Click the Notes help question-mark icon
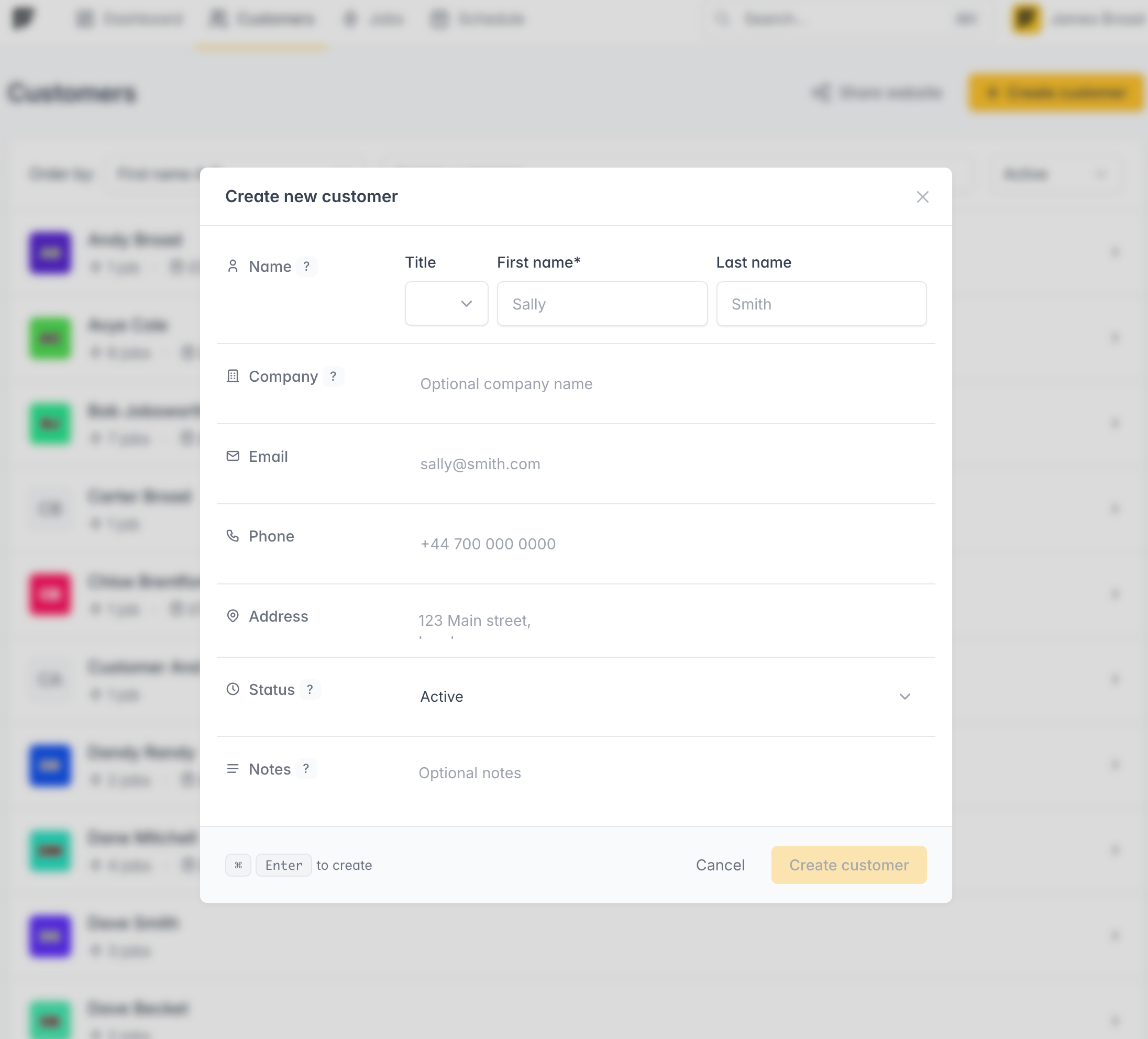Image resolution: width=1148 pixels, height=1039 pixels. pos(306,769)
